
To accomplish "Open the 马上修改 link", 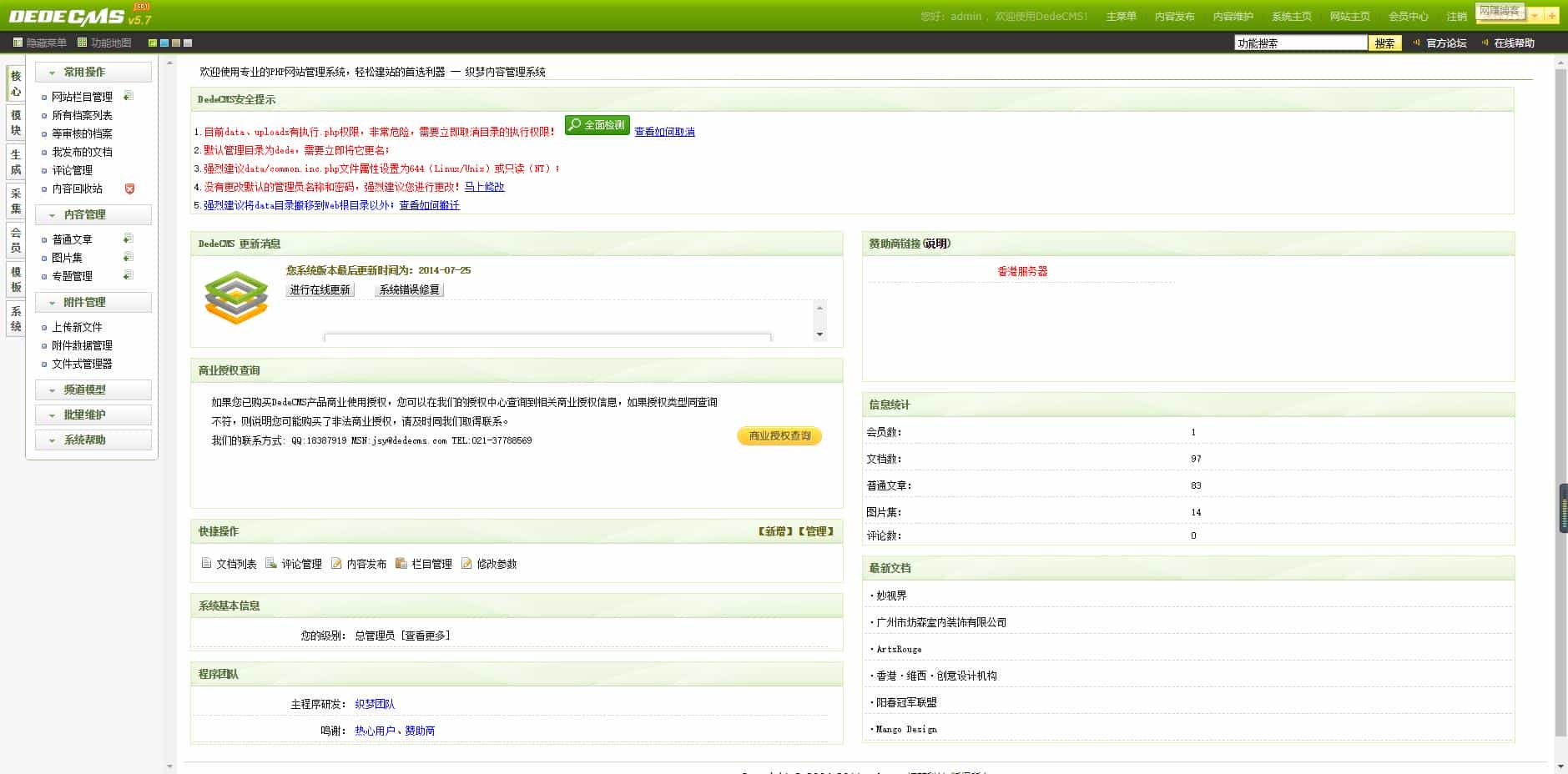I will tap(484, 187).
